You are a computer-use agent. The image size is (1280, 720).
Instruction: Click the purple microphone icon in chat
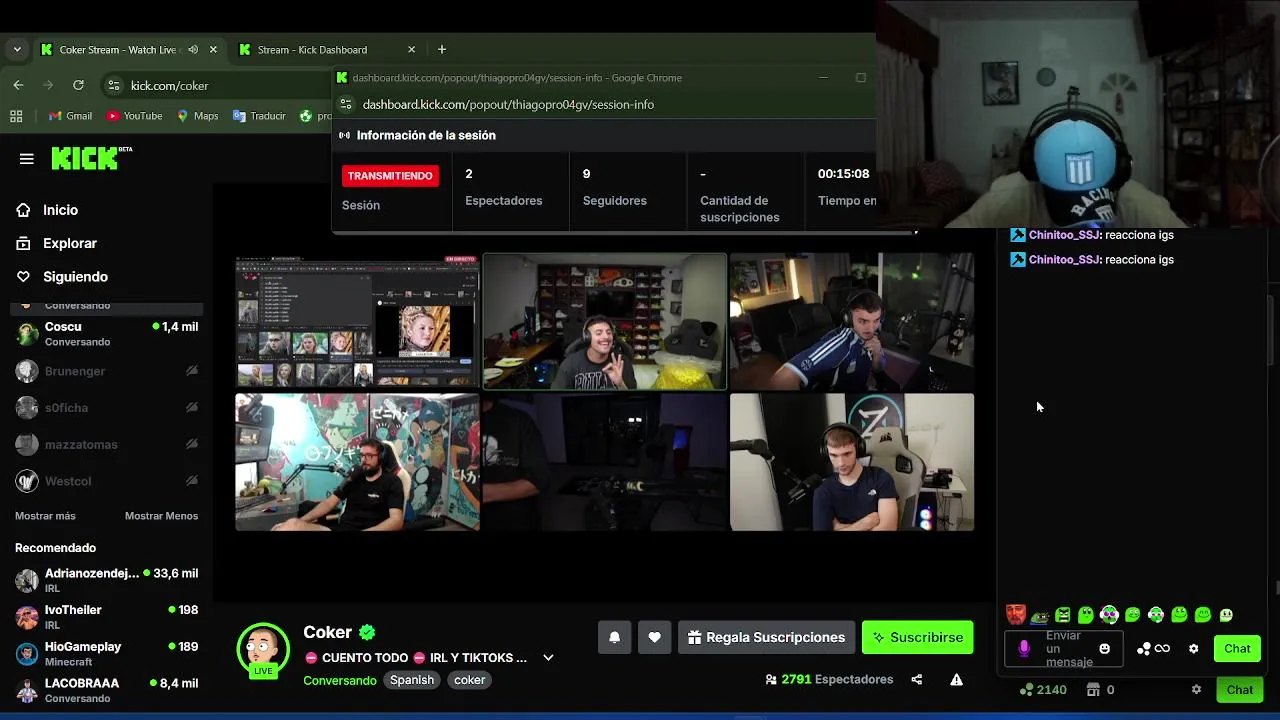click(1024, 649)
